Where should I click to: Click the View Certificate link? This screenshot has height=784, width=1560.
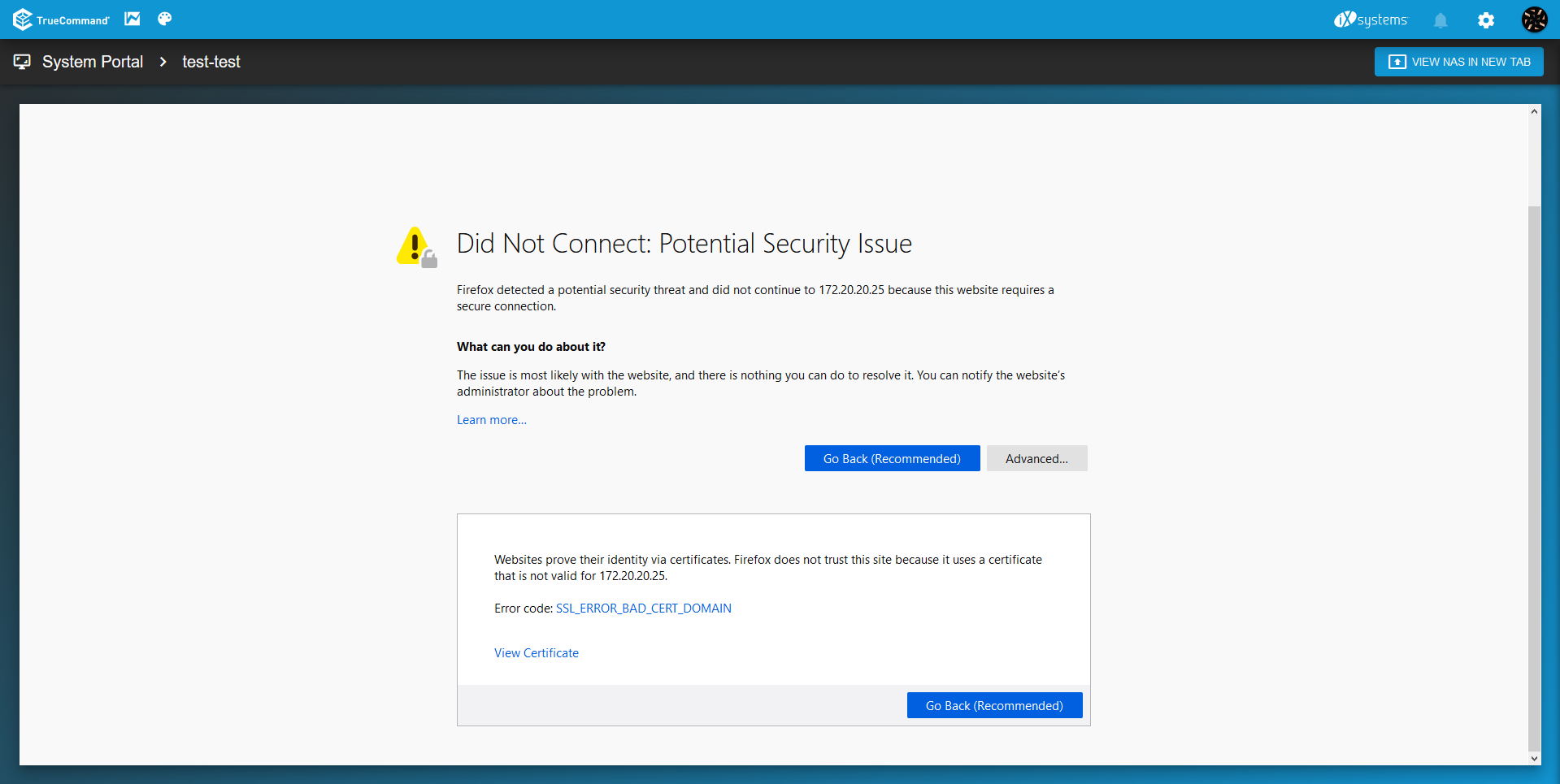536,653
